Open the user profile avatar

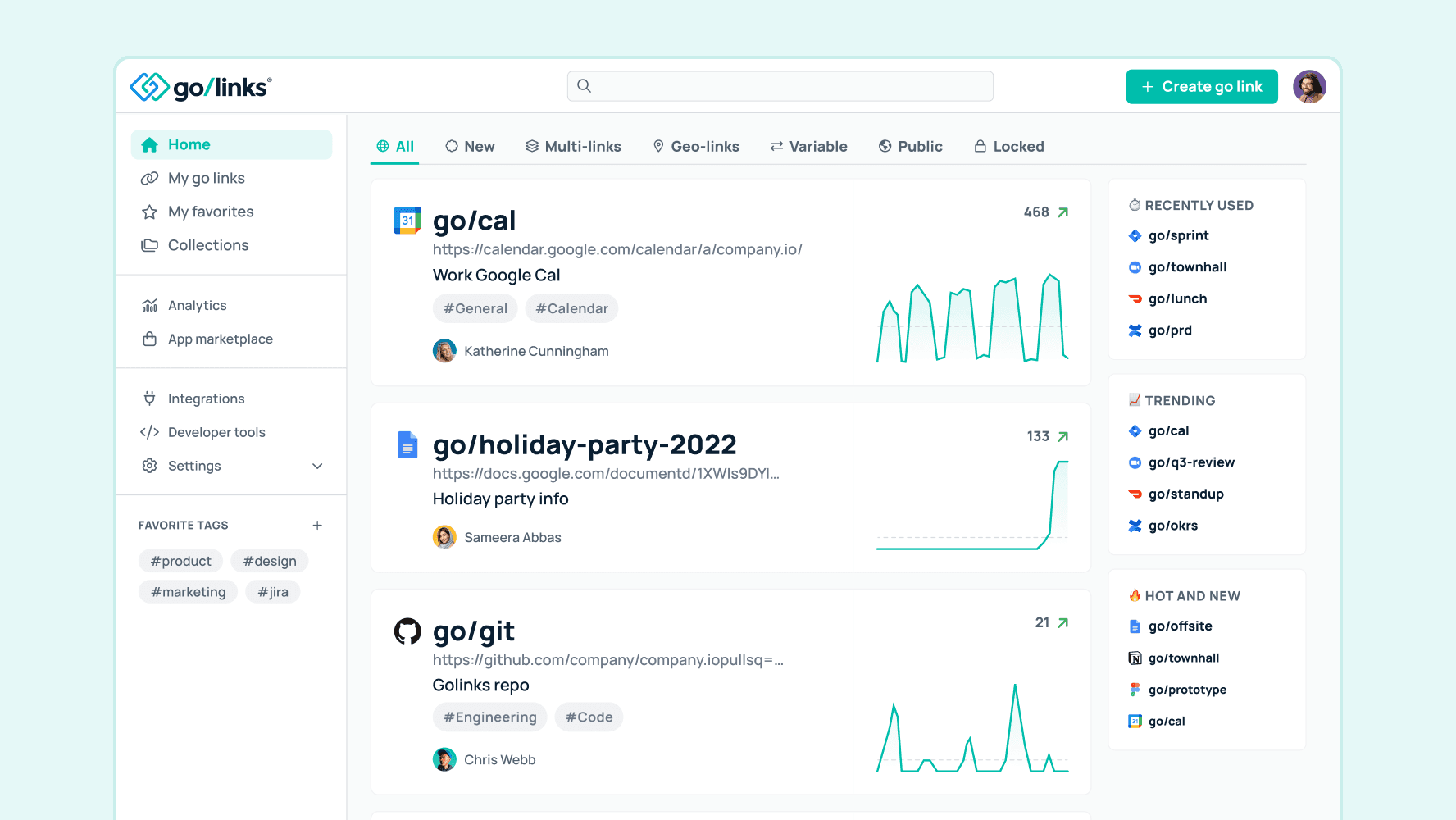1309,87
